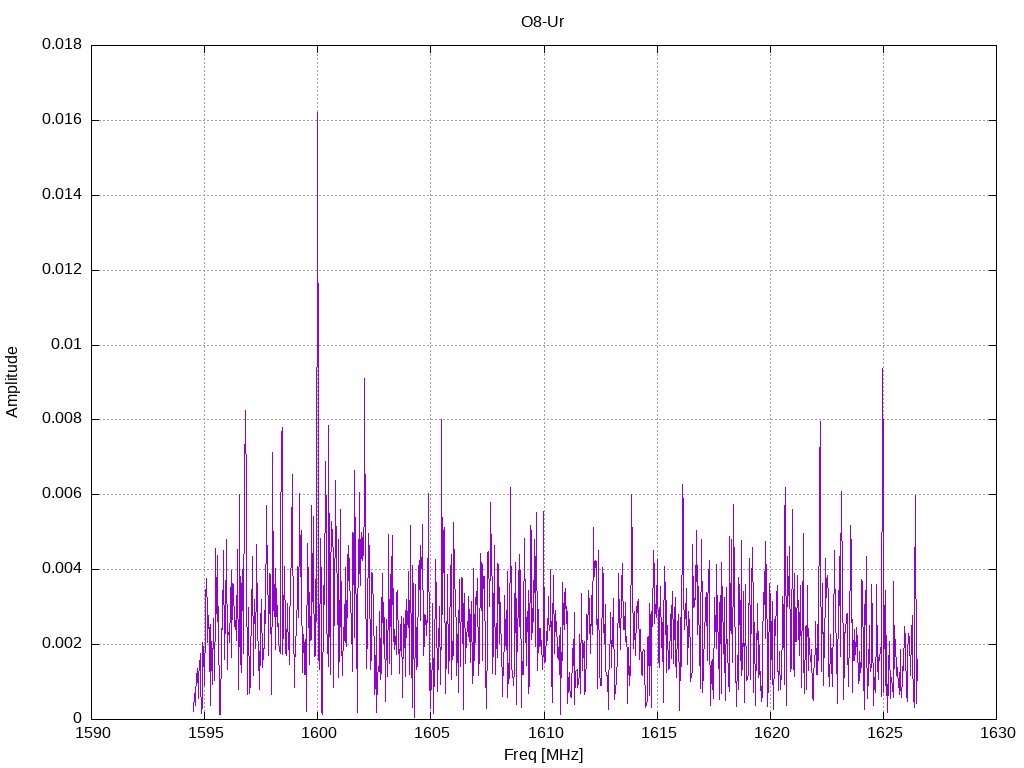This screenshot has height=768, width=1024.
Task: Click the 0.016 y-axis tick label
Action: tap(62, 120)
